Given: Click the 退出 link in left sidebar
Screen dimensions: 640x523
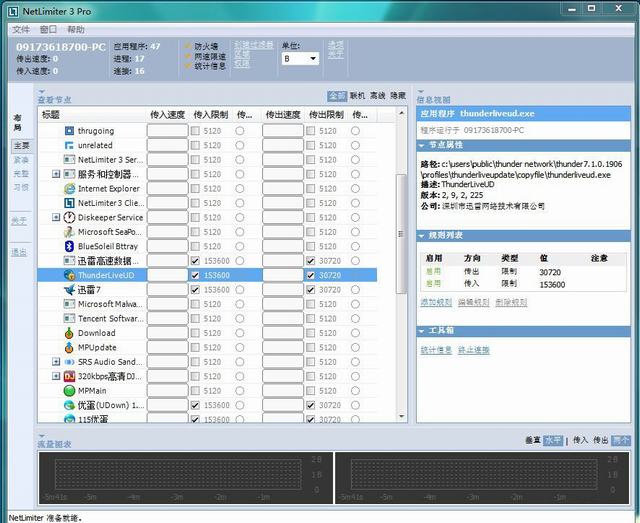Looking at the screenshot, I should (19, 252).
